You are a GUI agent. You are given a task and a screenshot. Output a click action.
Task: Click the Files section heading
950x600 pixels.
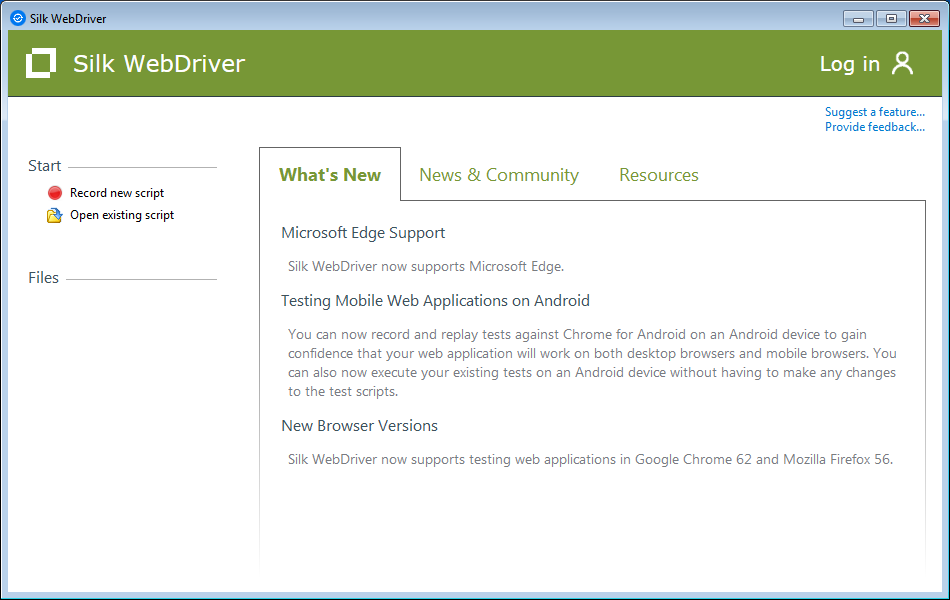(43, 278)
